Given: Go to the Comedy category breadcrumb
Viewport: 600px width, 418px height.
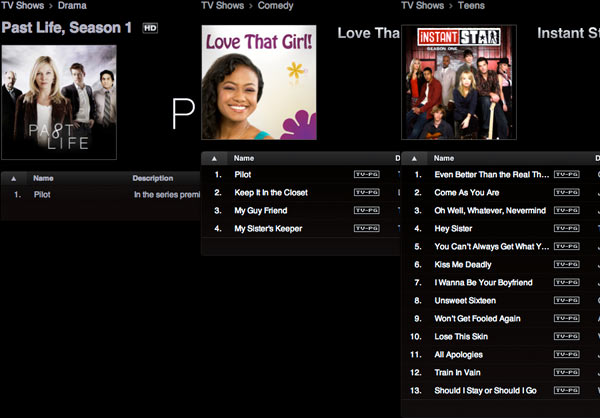Looking at the screenshot, I should (275, 6).
